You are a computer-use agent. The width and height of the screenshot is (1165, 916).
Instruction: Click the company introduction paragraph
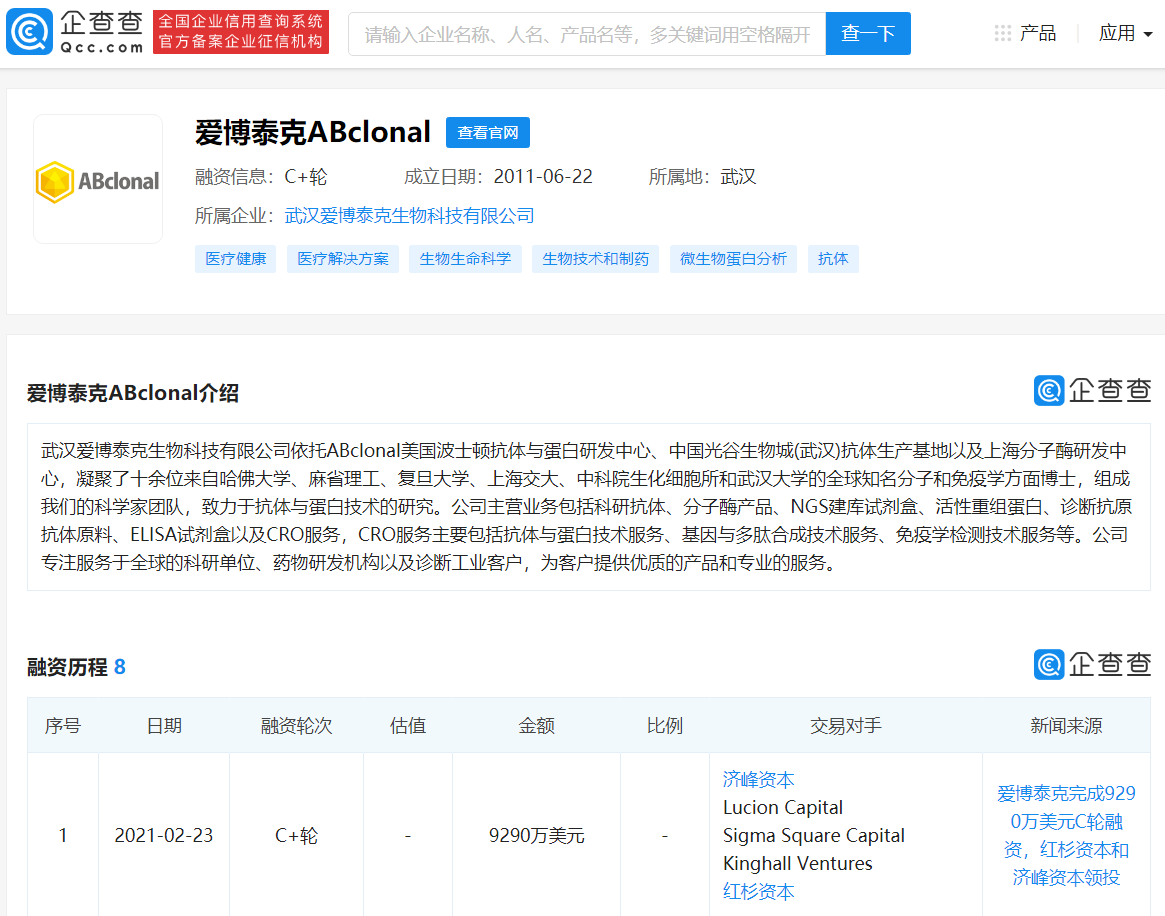pos(588,507)
